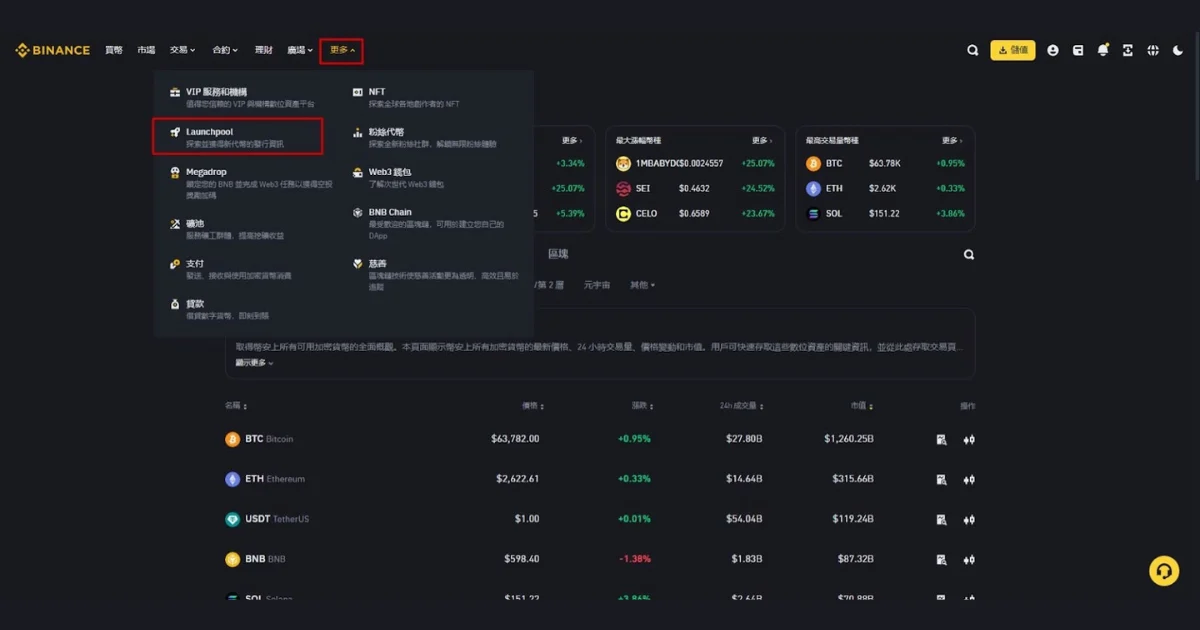Click the SEI coin icon
This screenshot has height=630, width=1200.
click(623, 188)
